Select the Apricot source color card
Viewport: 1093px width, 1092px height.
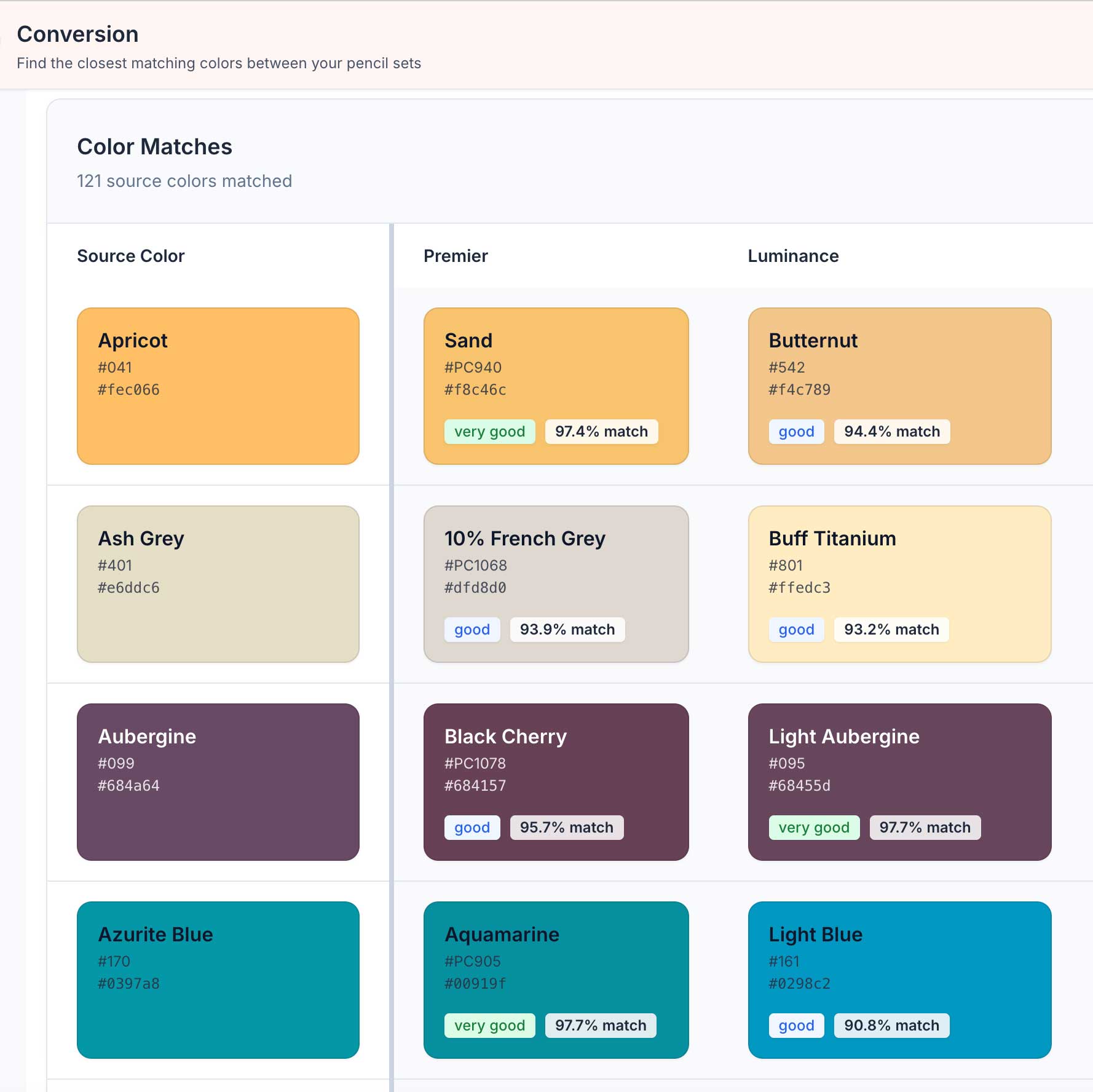click(x=218, y=386)
